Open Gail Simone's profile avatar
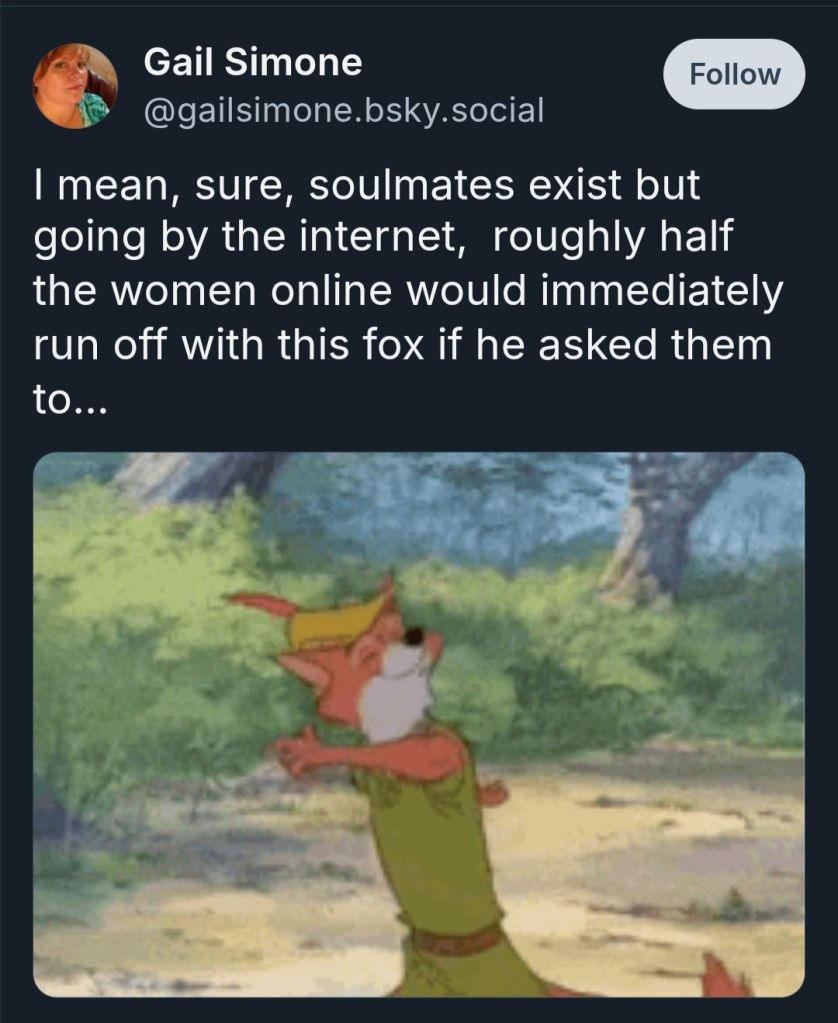The width and height of the screenshot is (838, 1023). pos(76,86)
